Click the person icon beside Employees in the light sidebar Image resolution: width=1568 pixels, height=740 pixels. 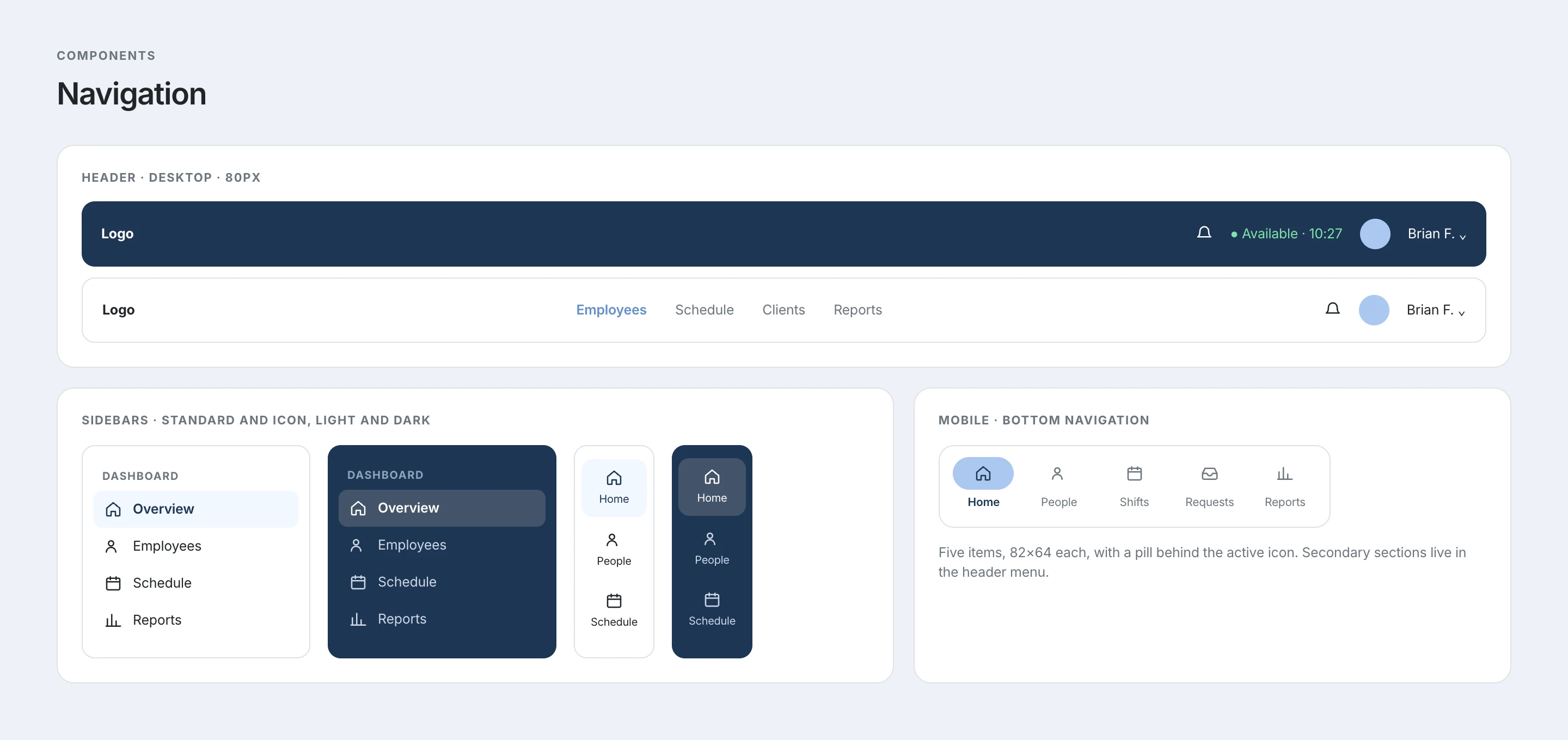click(x=112, y=546)
